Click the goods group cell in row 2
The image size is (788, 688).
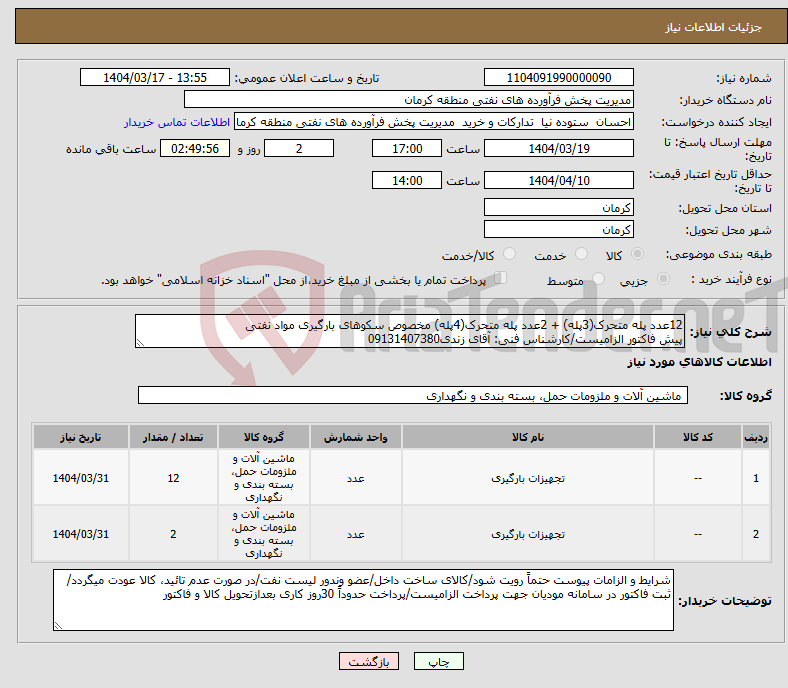point(264,533)
